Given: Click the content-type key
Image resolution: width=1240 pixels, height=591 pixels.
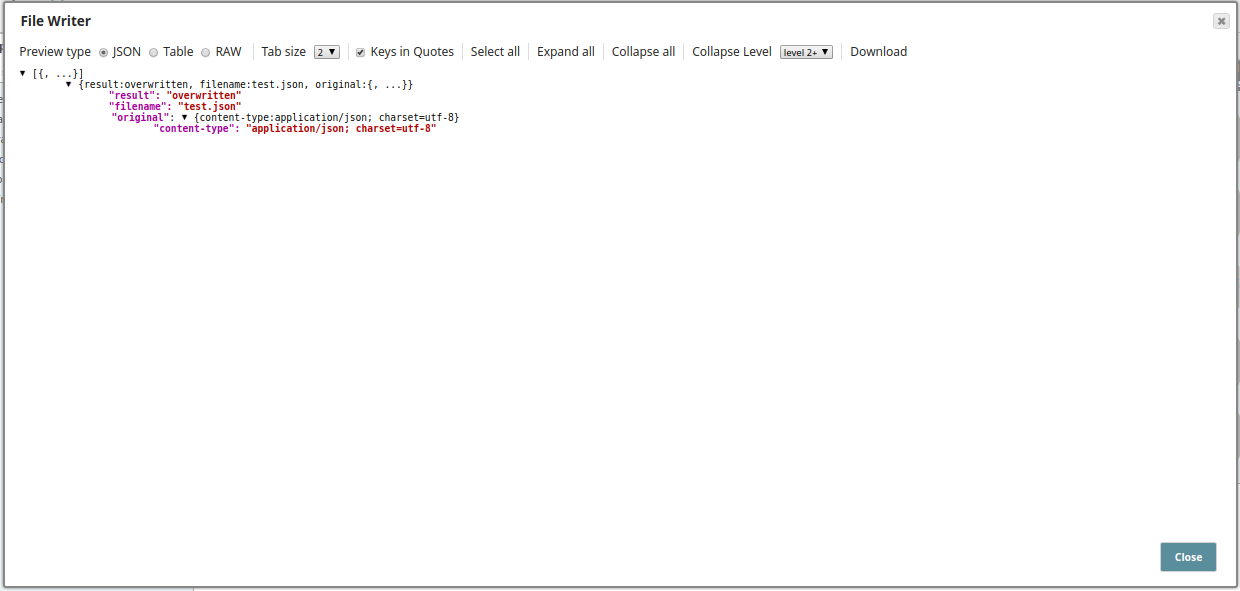Looking at the screenshot, I should tap(197, 128).
